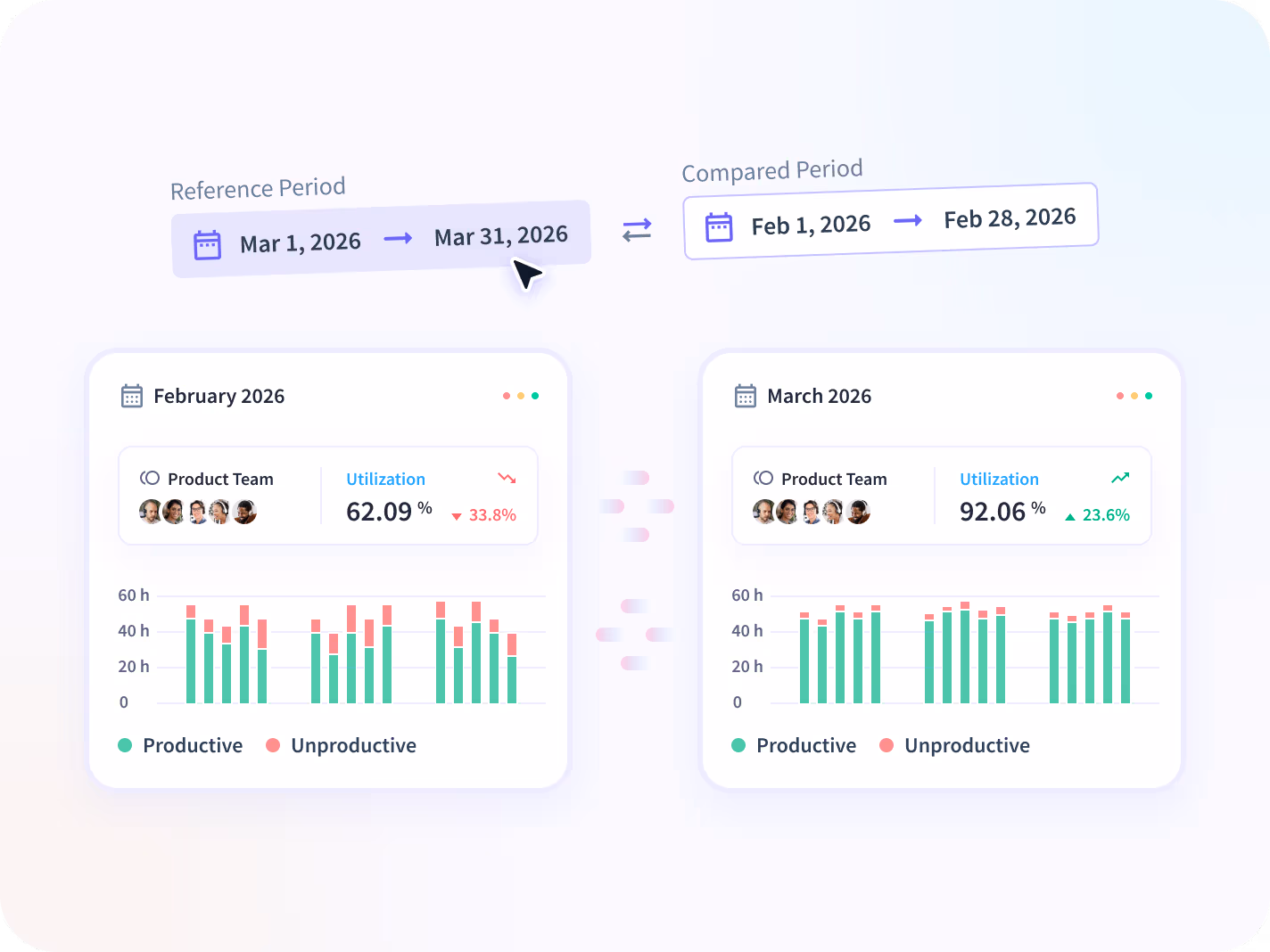Click the first team avatar in February card
The height and width of the screenshot is (952, 1270).
coord(150,512)
